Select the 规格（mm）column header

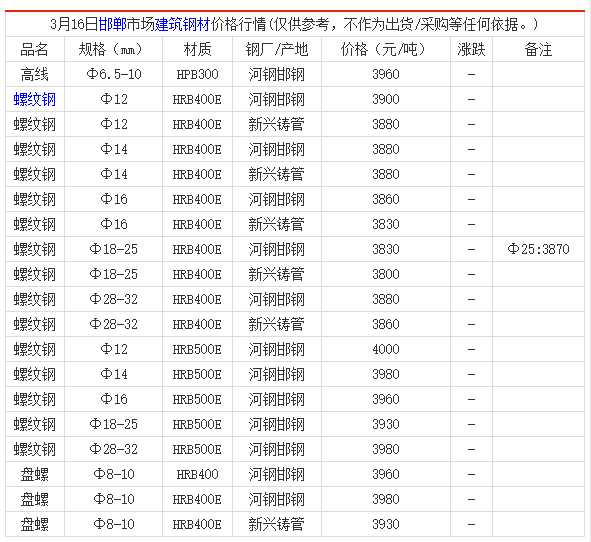113,49
